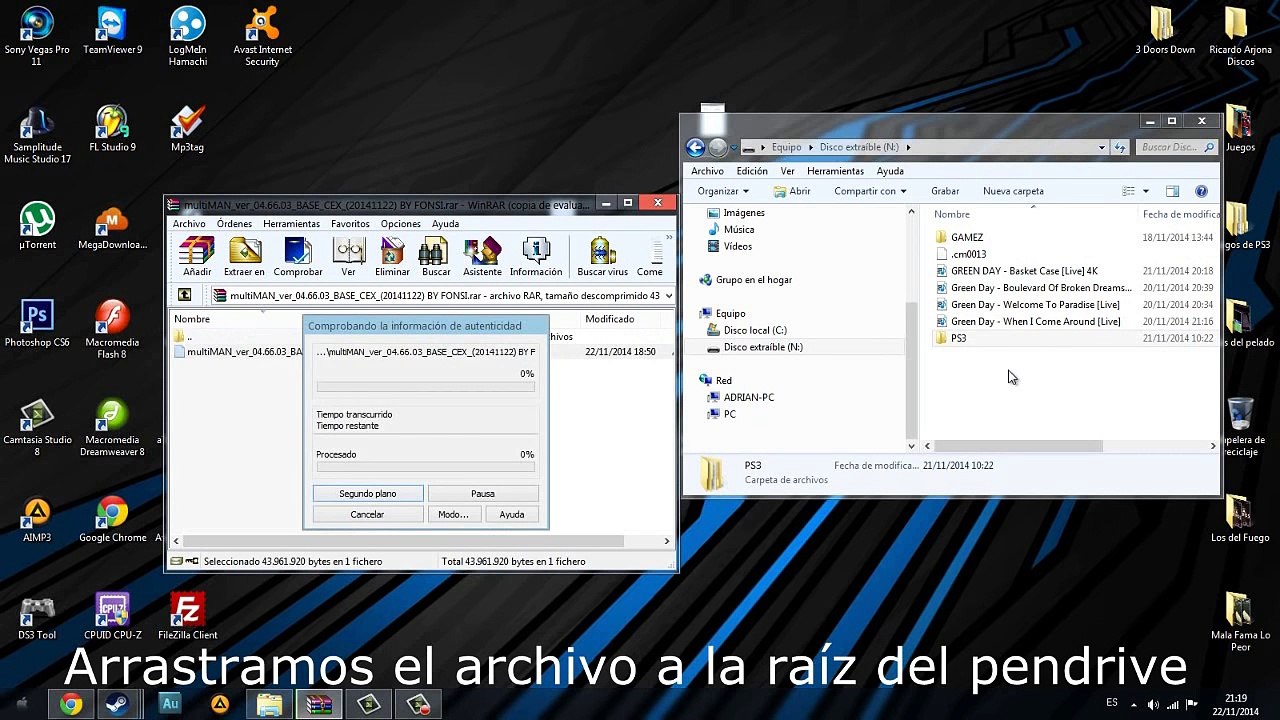This screenshot has width=1280, height=720.
Task: Open µTorrent desktop icon
Action: [x=37, y=226]
